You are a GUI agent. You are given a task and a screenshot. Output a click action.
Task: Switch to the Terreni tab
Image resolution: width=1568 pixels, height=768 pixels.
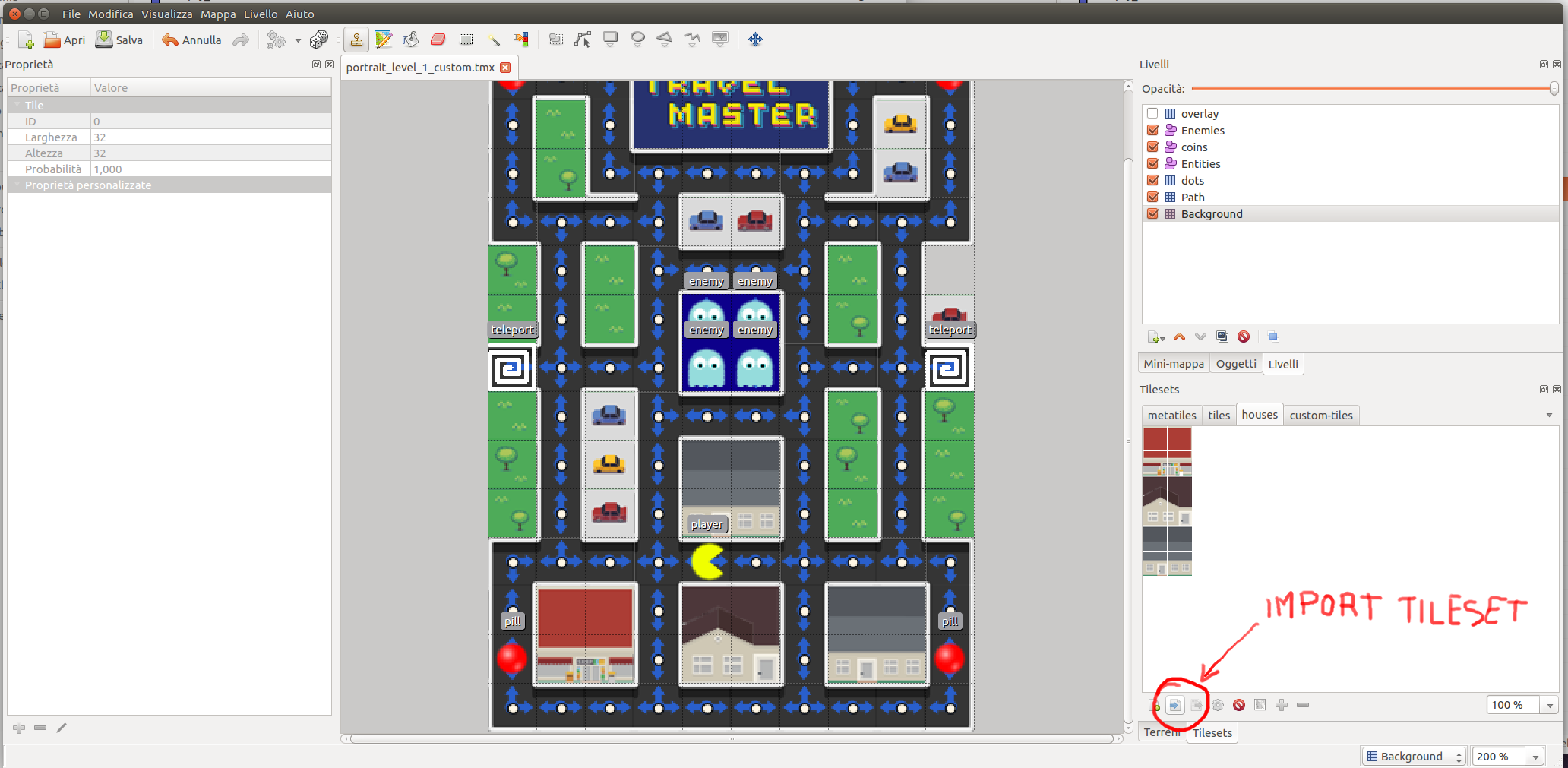pos(1162,732)
